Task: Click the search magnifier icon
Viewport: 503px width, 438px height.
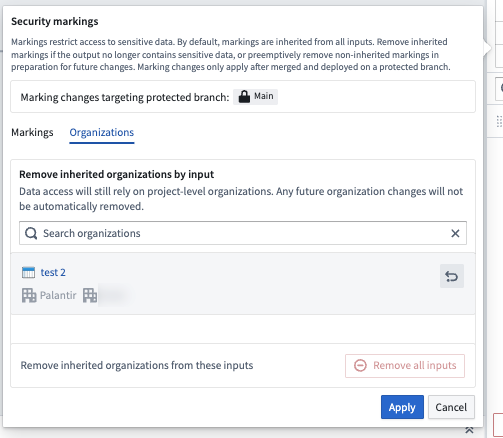Action: pos(31,233)
